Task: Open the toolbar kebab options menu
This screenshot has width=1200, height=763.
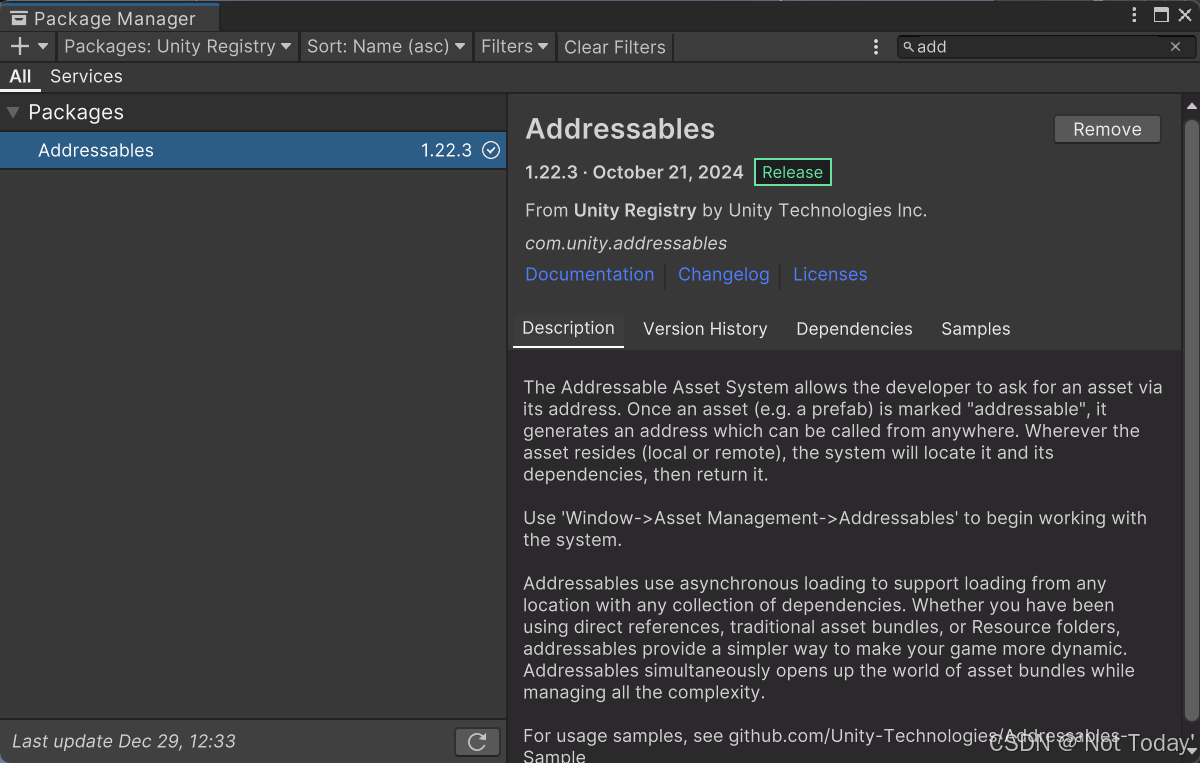Action: [876, 47]
